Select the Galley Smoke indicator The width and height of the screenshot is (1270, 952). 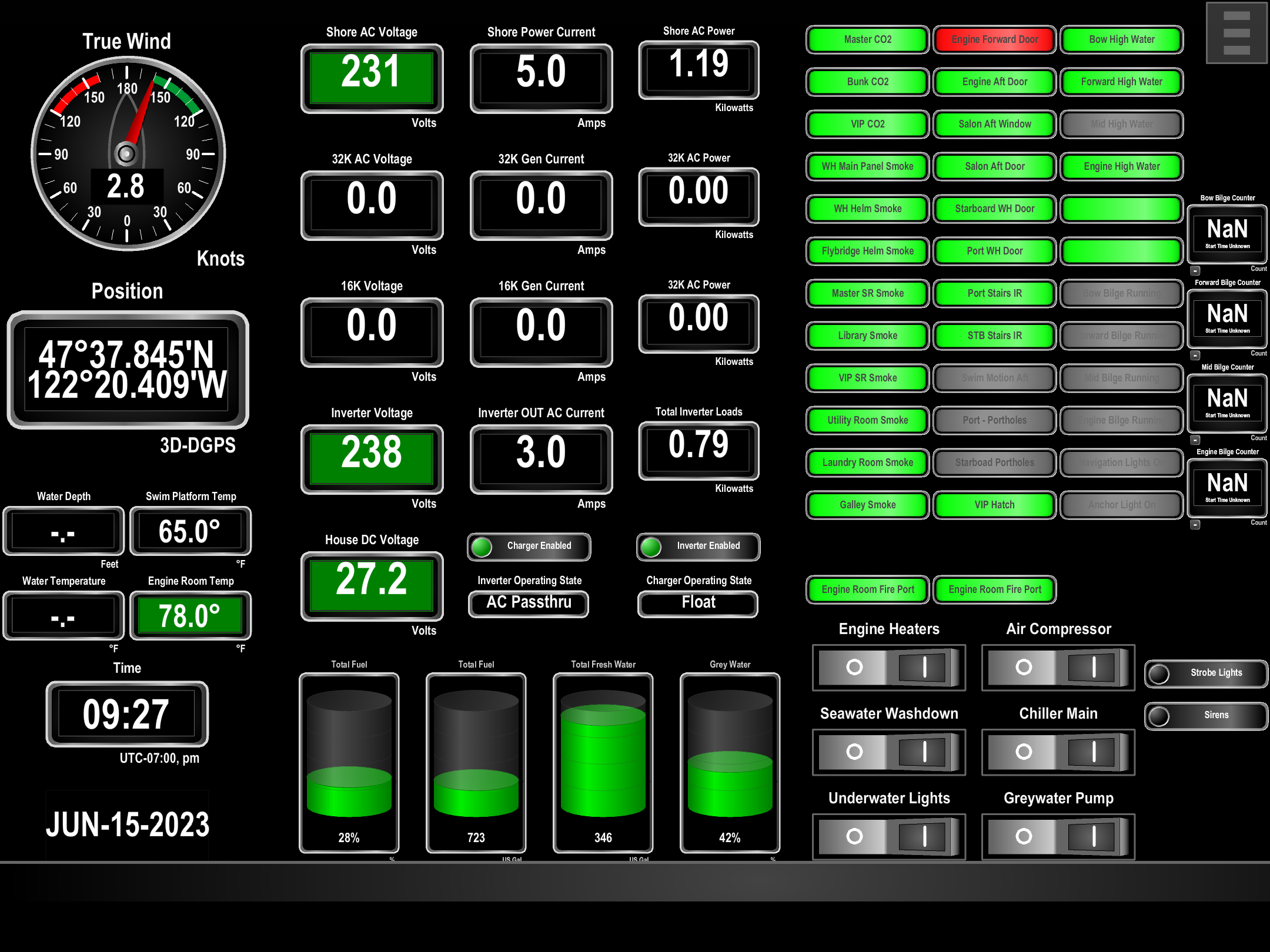pos(867,505)
